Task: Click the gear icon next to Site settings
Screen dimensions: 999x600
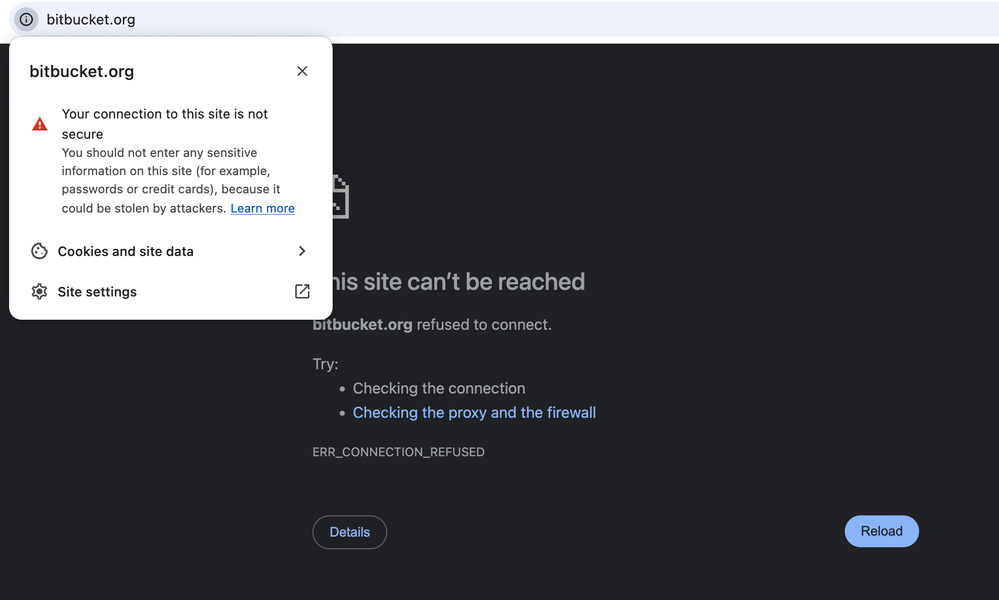Action: (40, 291)
